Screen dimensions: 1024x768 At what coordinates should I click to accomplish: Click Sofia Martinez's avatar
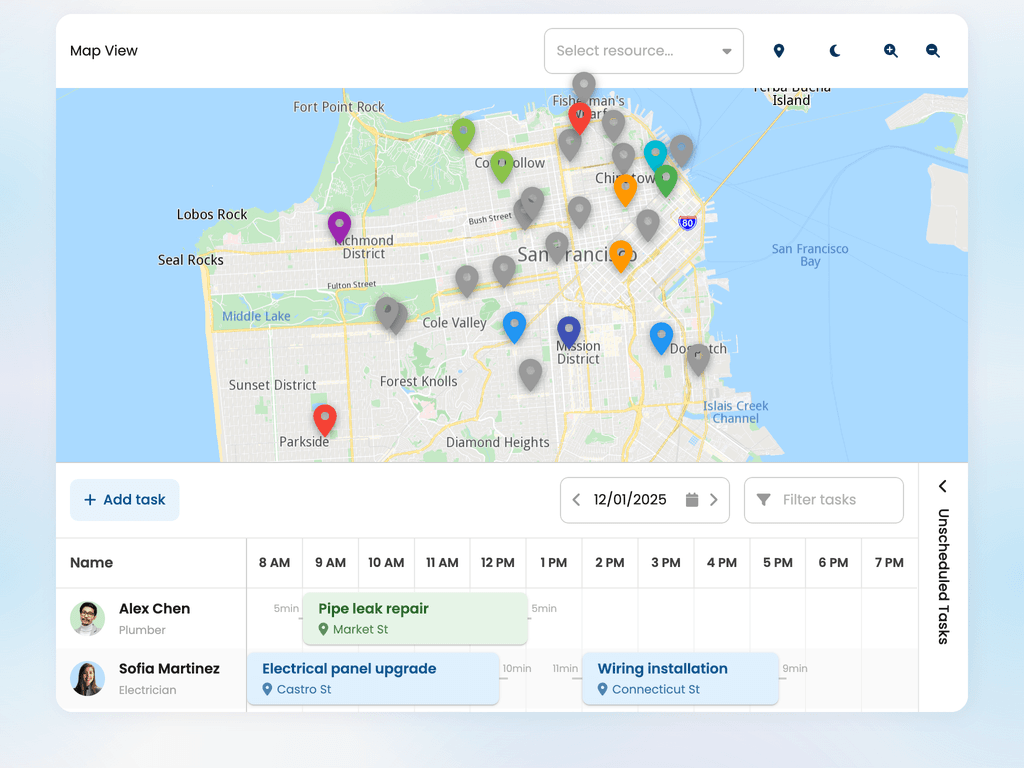88,679
